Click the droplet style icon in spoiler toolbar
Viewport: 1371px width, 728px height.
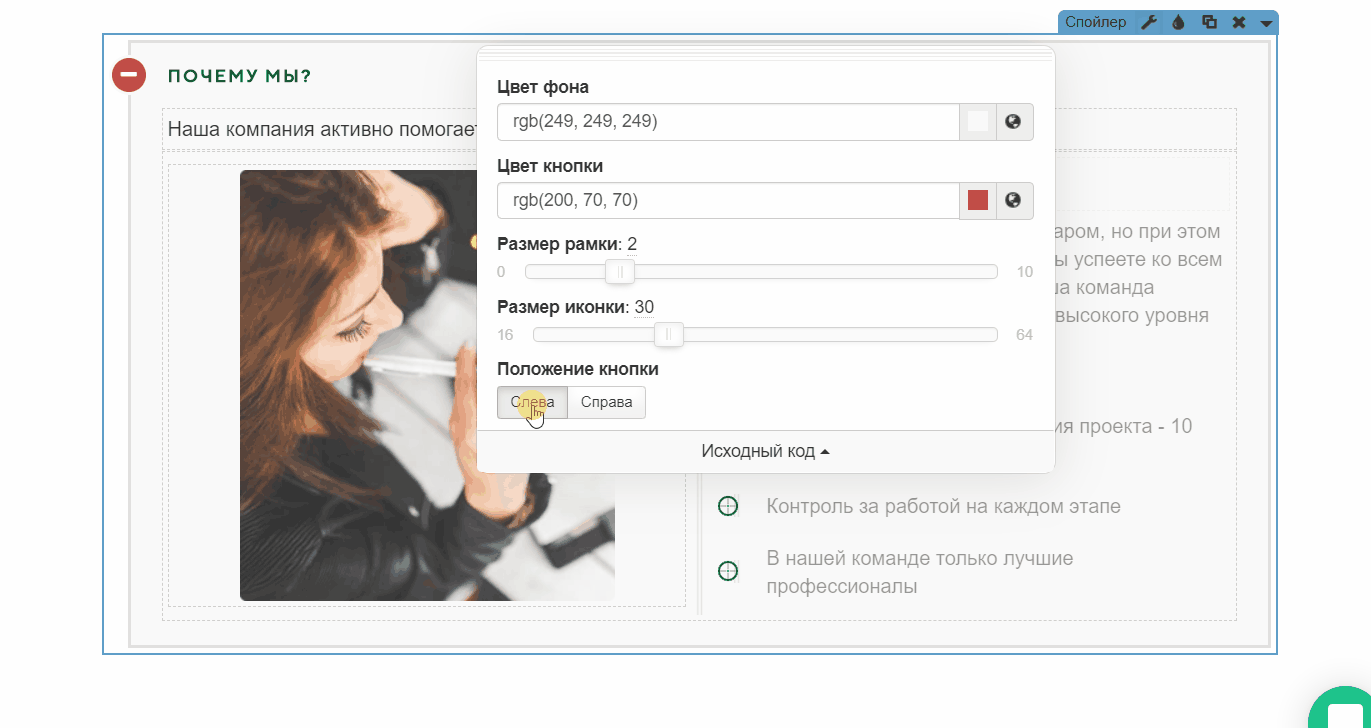pyautogui.click(x=1178, y=22)
